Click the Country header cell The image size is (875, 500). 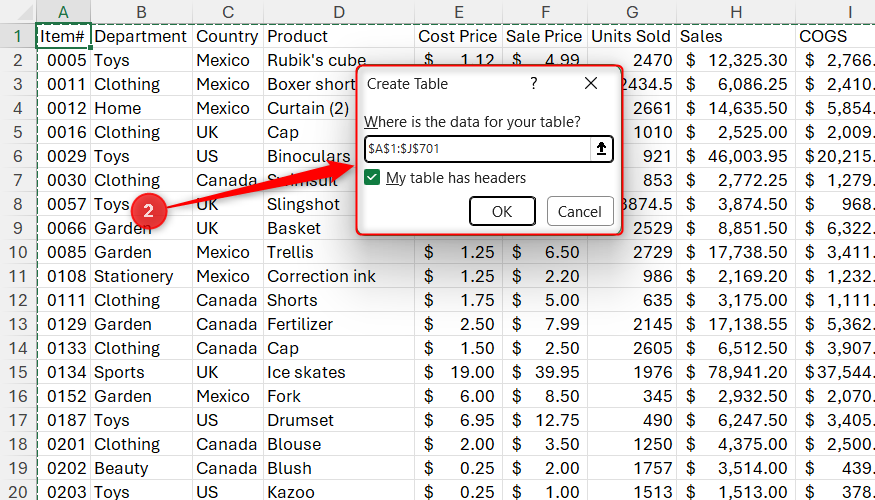[x=228, y=36]
